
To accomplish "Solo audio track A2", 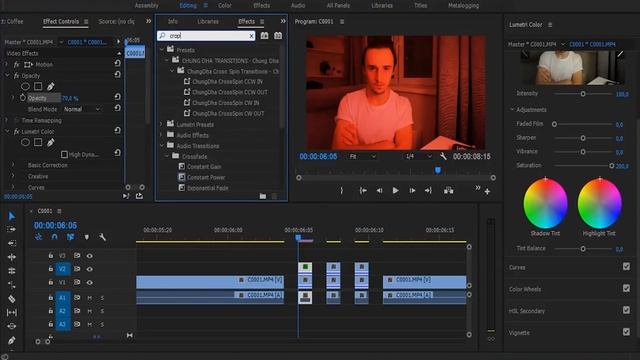I will point(102,311).
